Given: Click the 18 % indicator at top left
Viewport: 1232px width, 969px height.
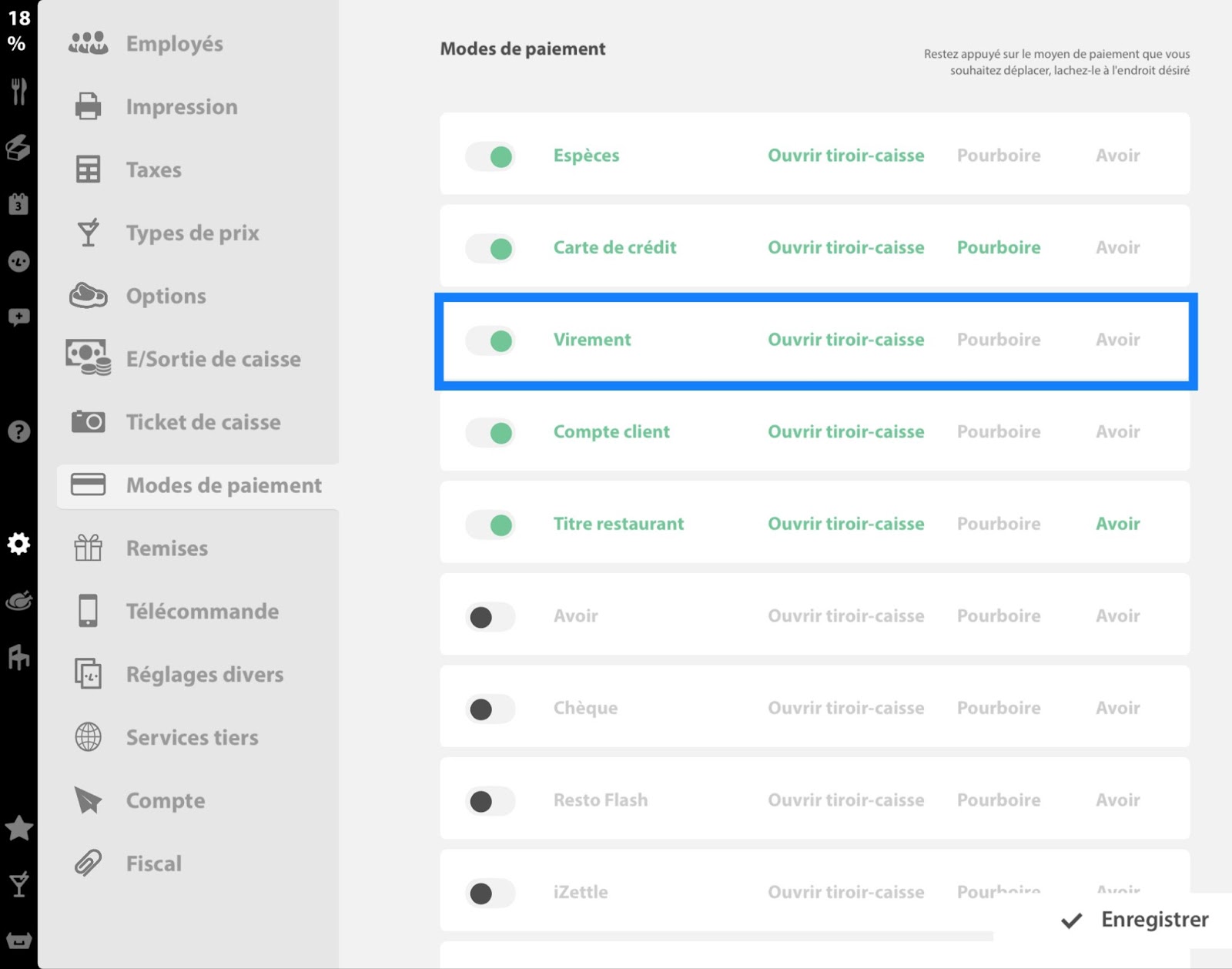Looking at the screenshot, I should (18, 31).
